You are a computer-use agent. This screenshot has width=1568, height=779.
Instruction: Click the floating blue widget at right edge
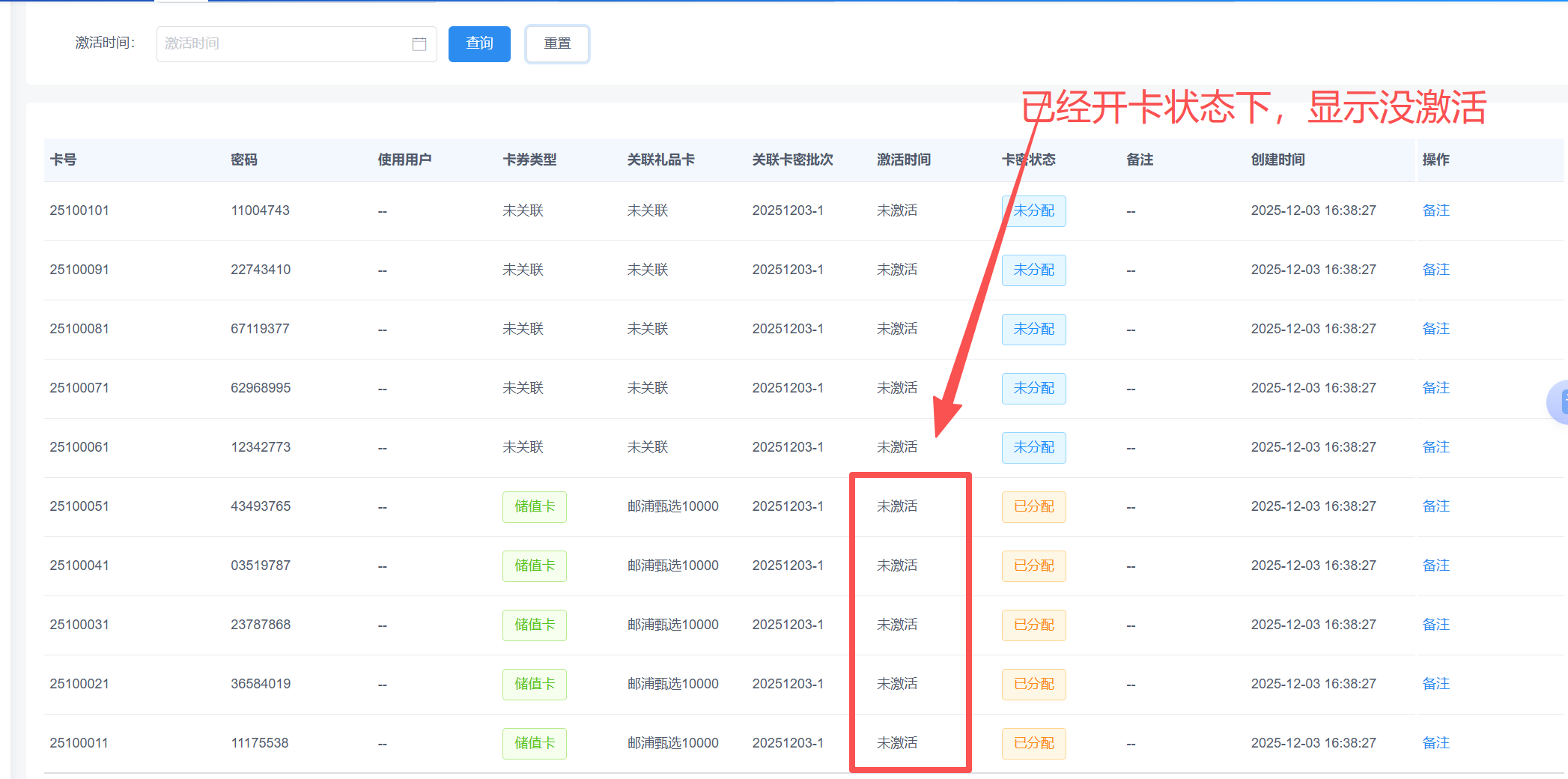1559,402
